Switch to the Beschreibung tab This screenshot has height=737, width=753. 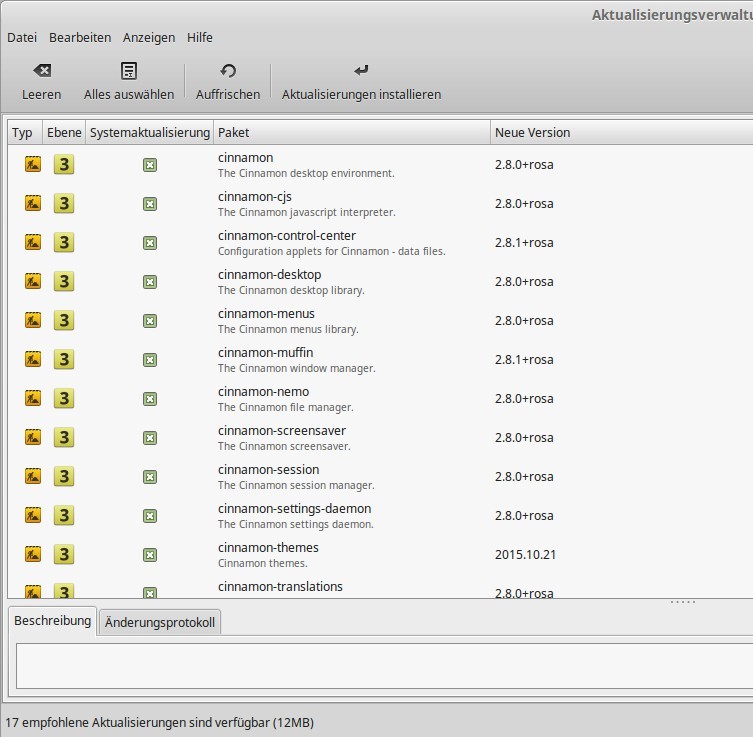pyautogui.click(x=52, y=621)
